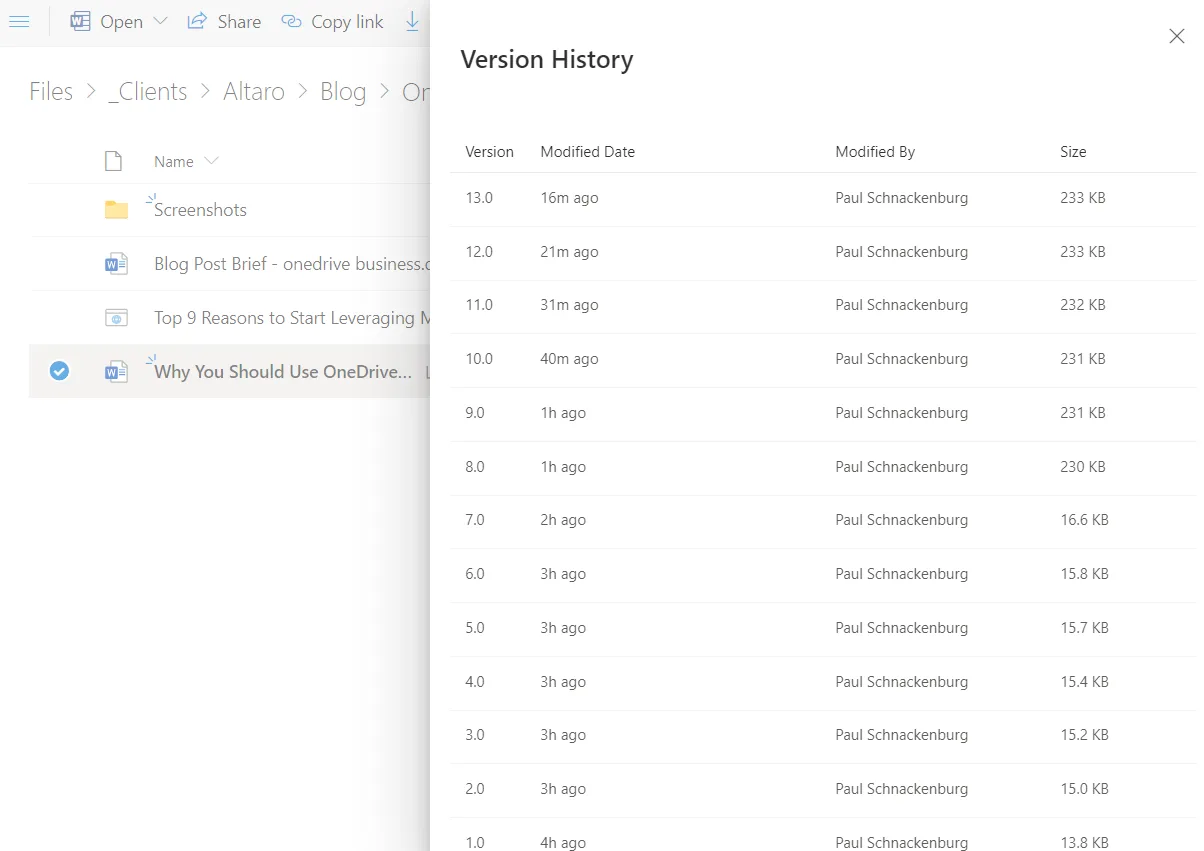
Task: Click Paul Schnackenburg in version 7.0 row
Action: tap(902, 520)
